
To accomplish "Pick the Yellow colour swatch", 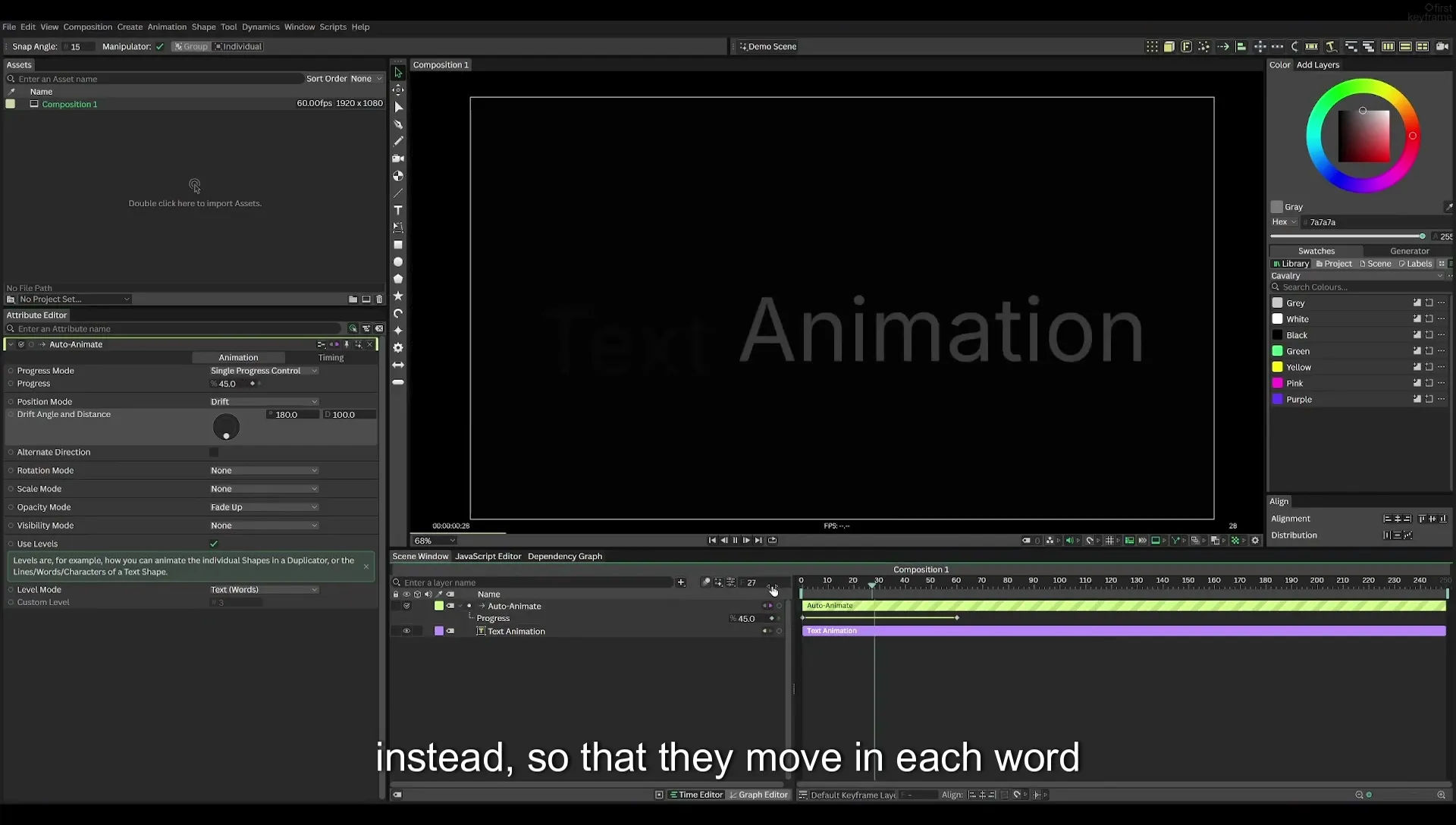I will 1277,367.
